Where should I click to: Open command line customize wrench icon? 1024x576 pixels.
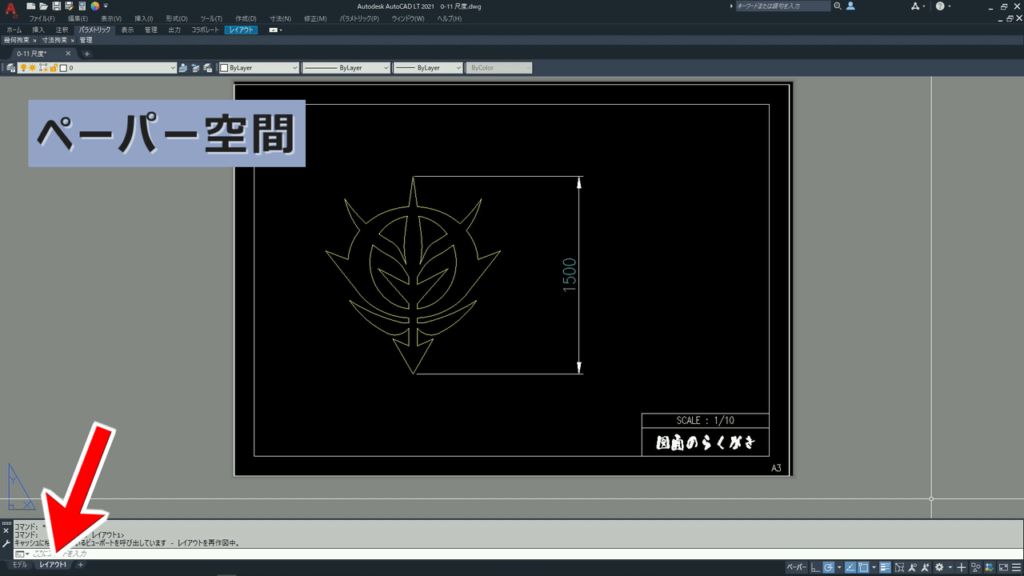[x=6, y=544]
